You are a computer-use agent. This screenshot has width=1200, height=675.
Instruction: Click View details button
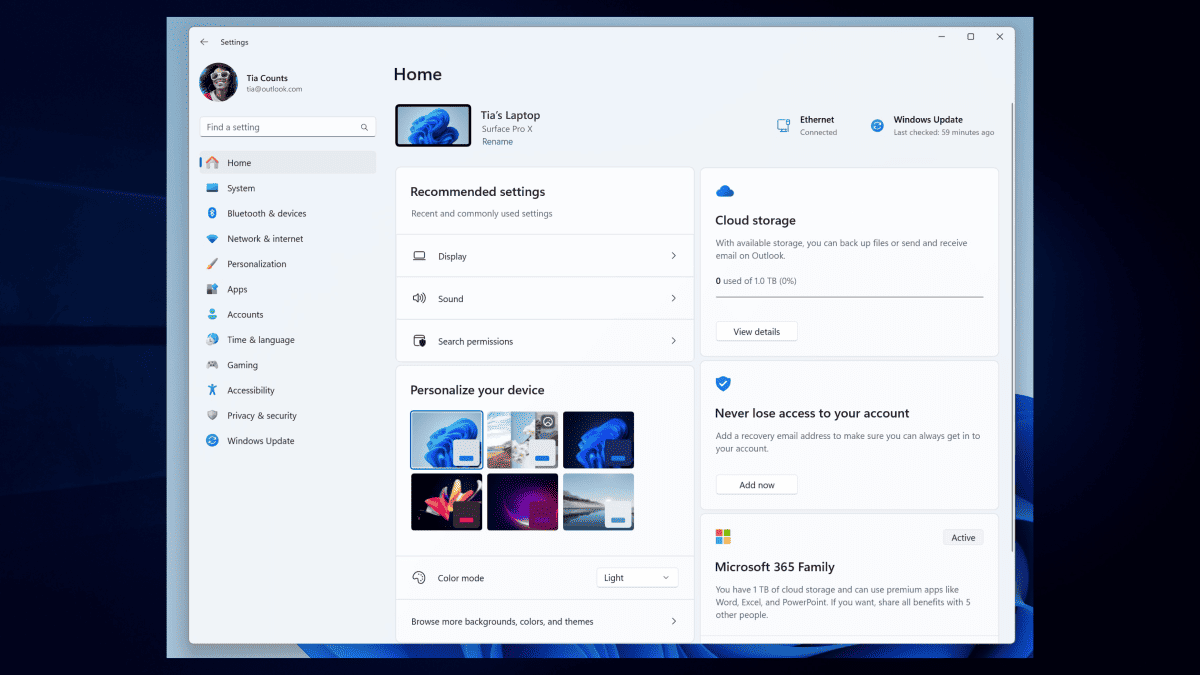point(756,331)
